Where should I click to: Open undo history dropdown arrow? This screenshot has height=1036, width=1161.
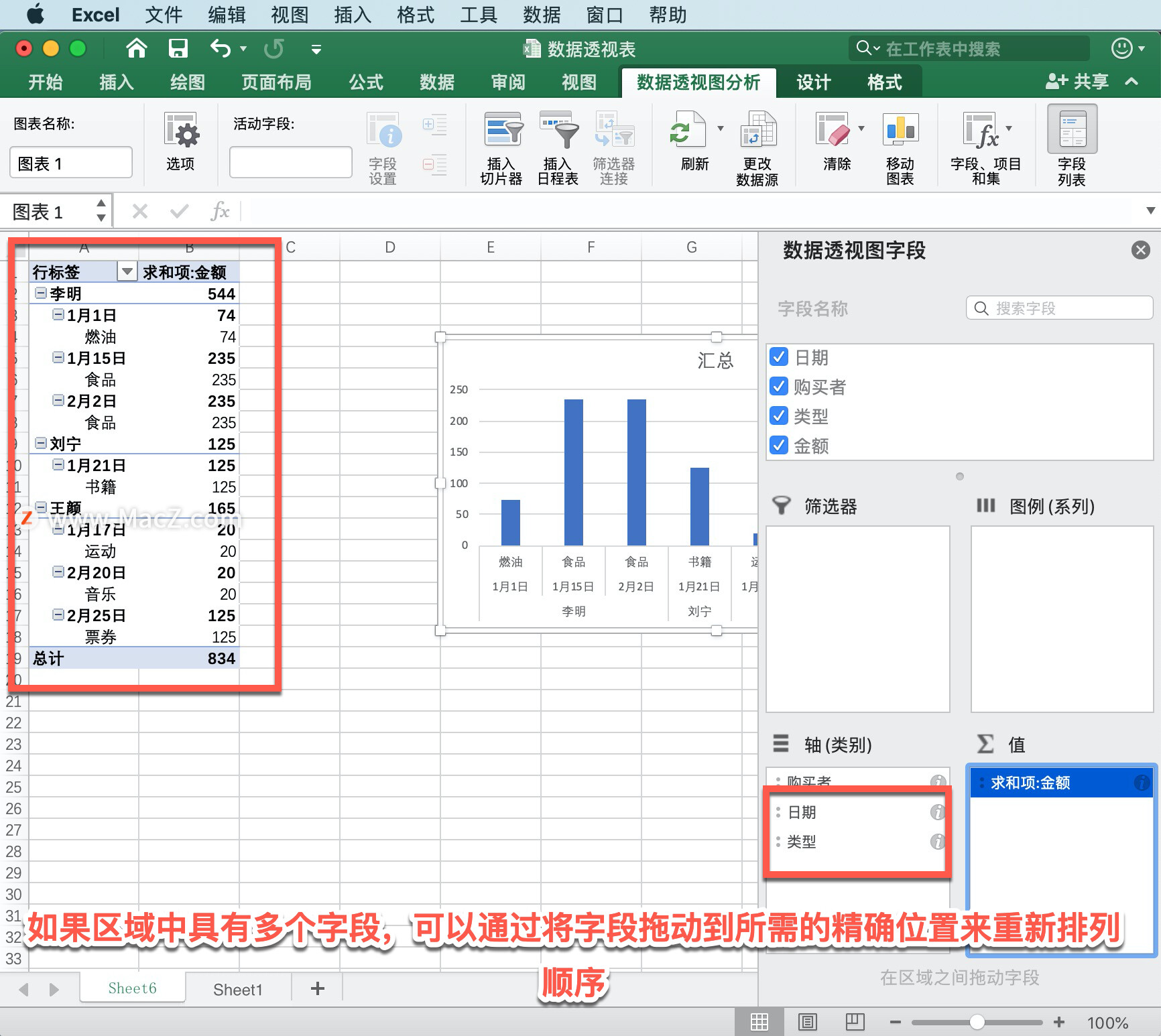[x=243, y=48]
